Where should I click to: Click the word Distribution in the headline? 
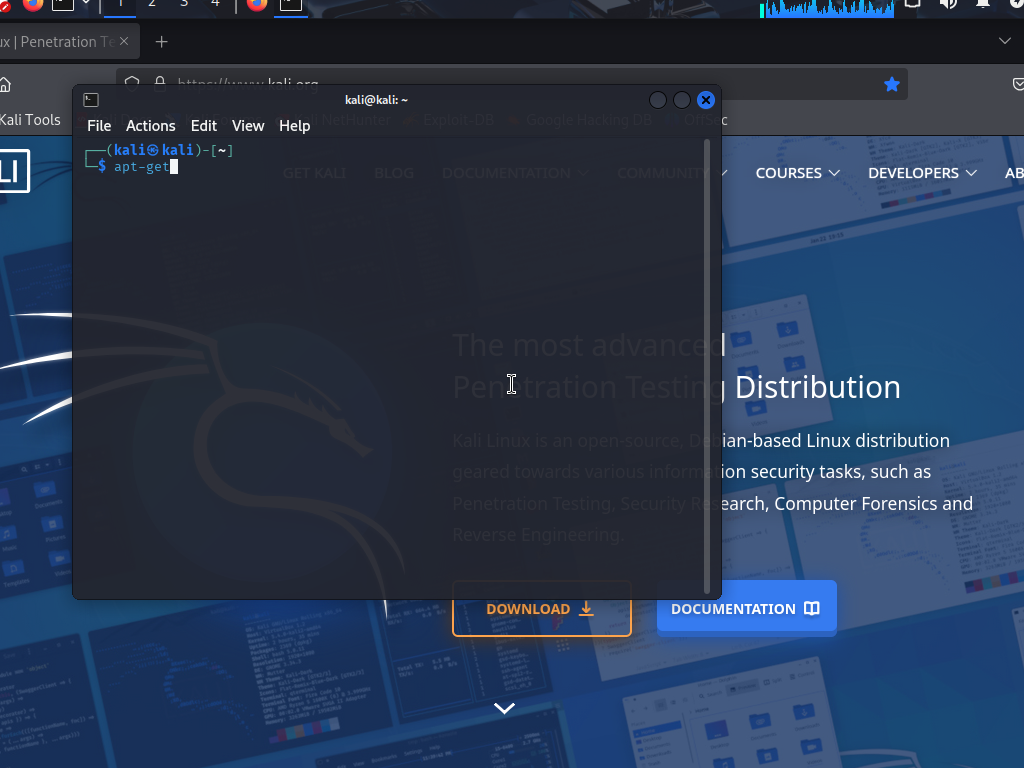pos(818,387)
